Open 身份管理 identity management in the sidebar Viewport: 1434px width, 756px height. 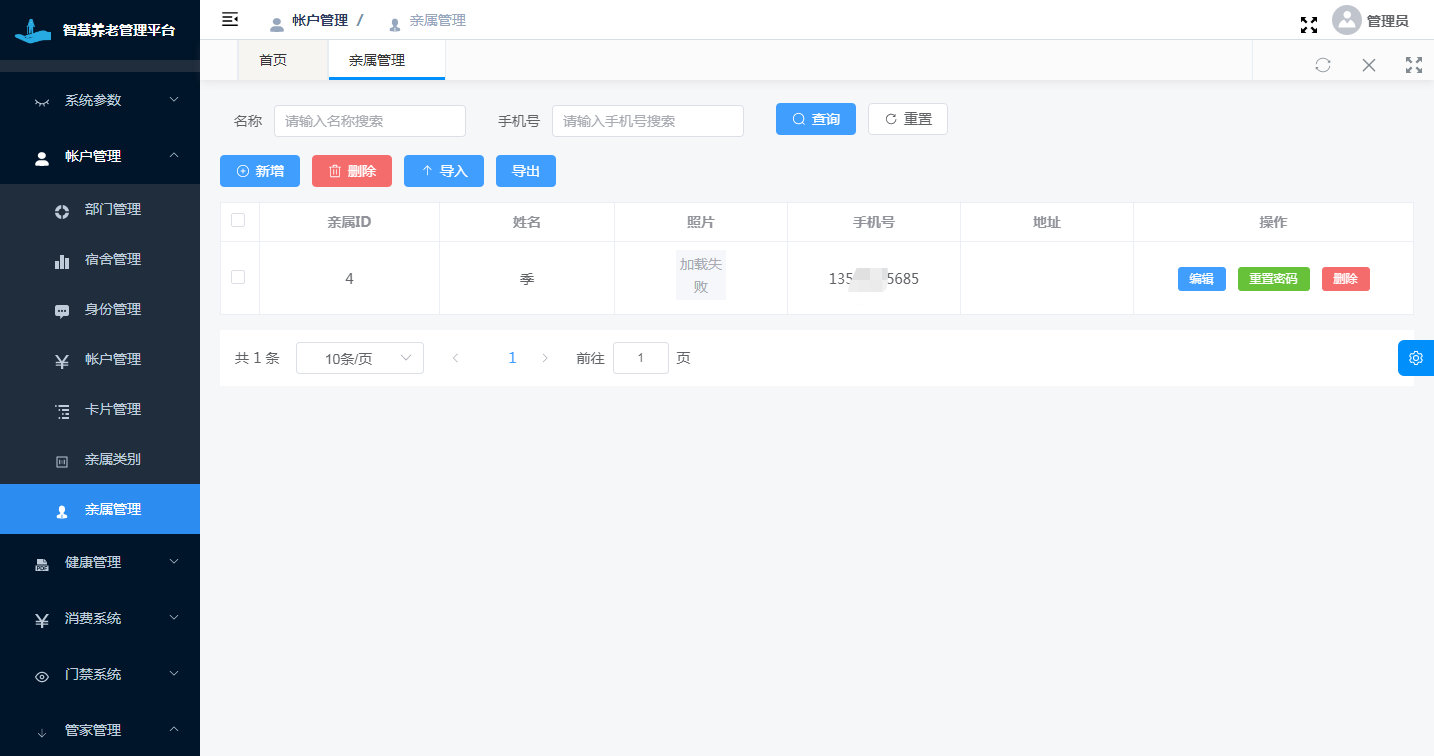point(113,309)
